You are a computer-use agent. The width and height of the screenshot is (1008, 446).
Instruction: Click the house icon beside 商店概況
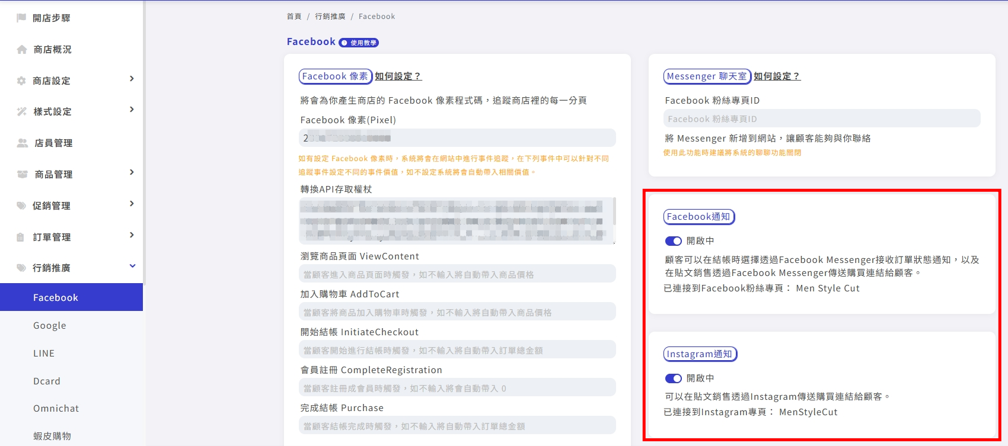(21, 49)
